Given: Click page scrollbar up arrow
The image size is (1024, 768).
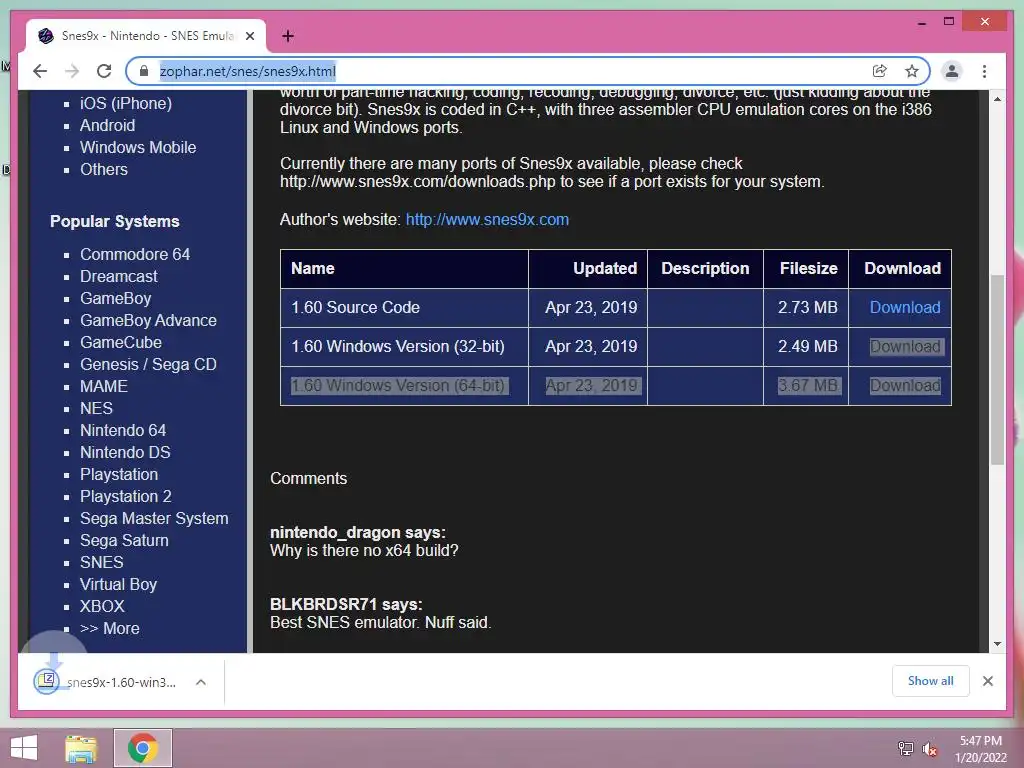Looking at the screenshot, I should point(997,99).
